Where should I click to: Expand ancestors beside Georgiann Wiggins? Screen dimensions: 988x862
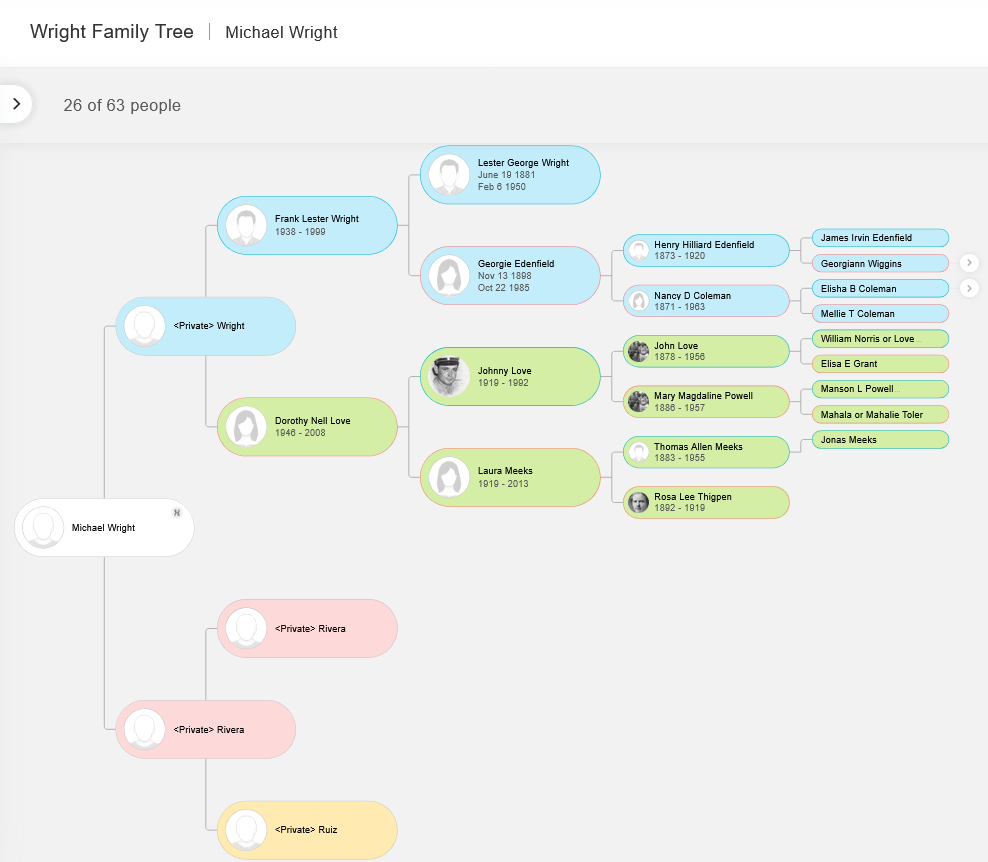(x=968, y=263)
